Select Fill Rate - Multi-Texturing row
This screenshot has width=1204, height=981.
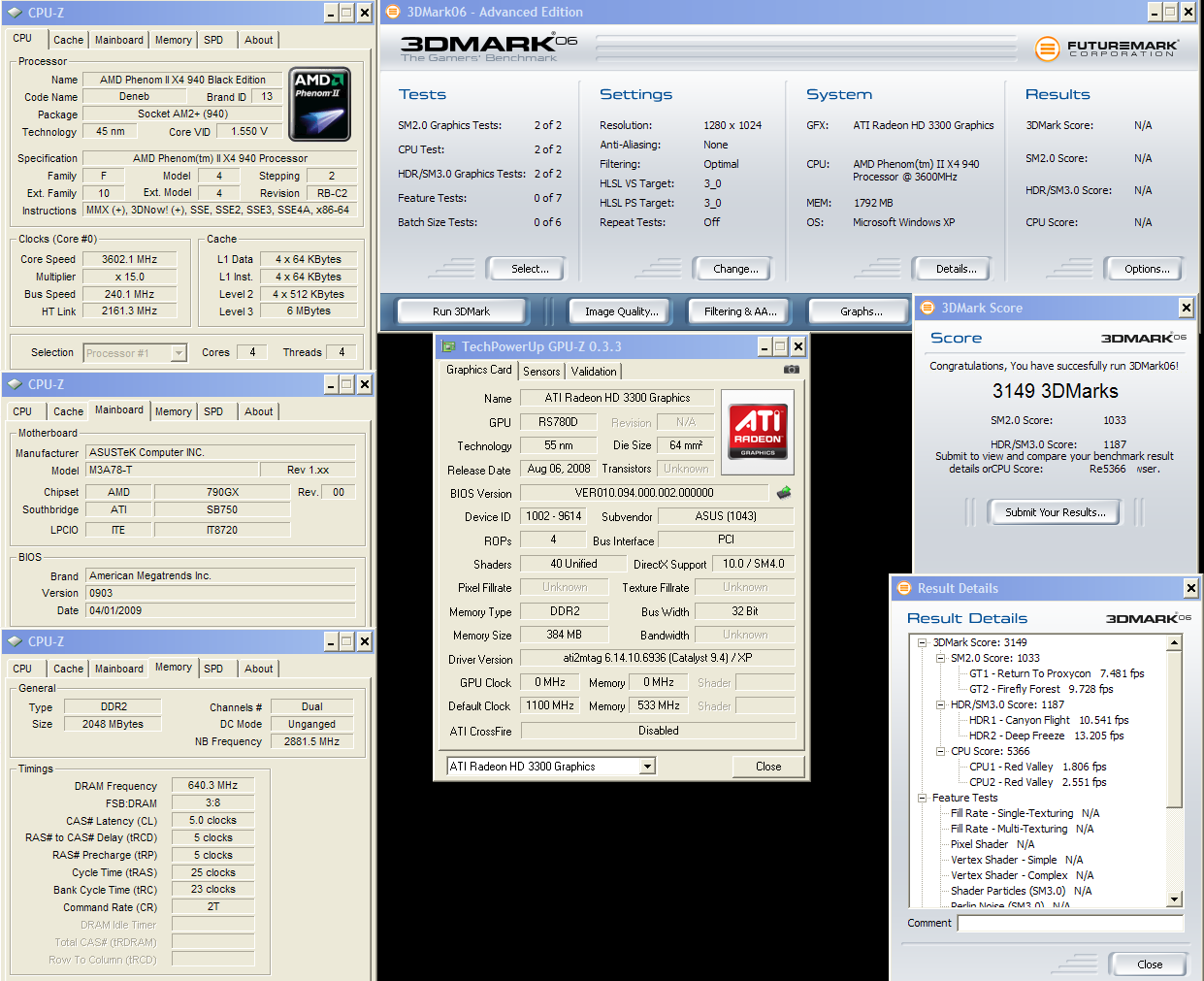pos(1022,829)
